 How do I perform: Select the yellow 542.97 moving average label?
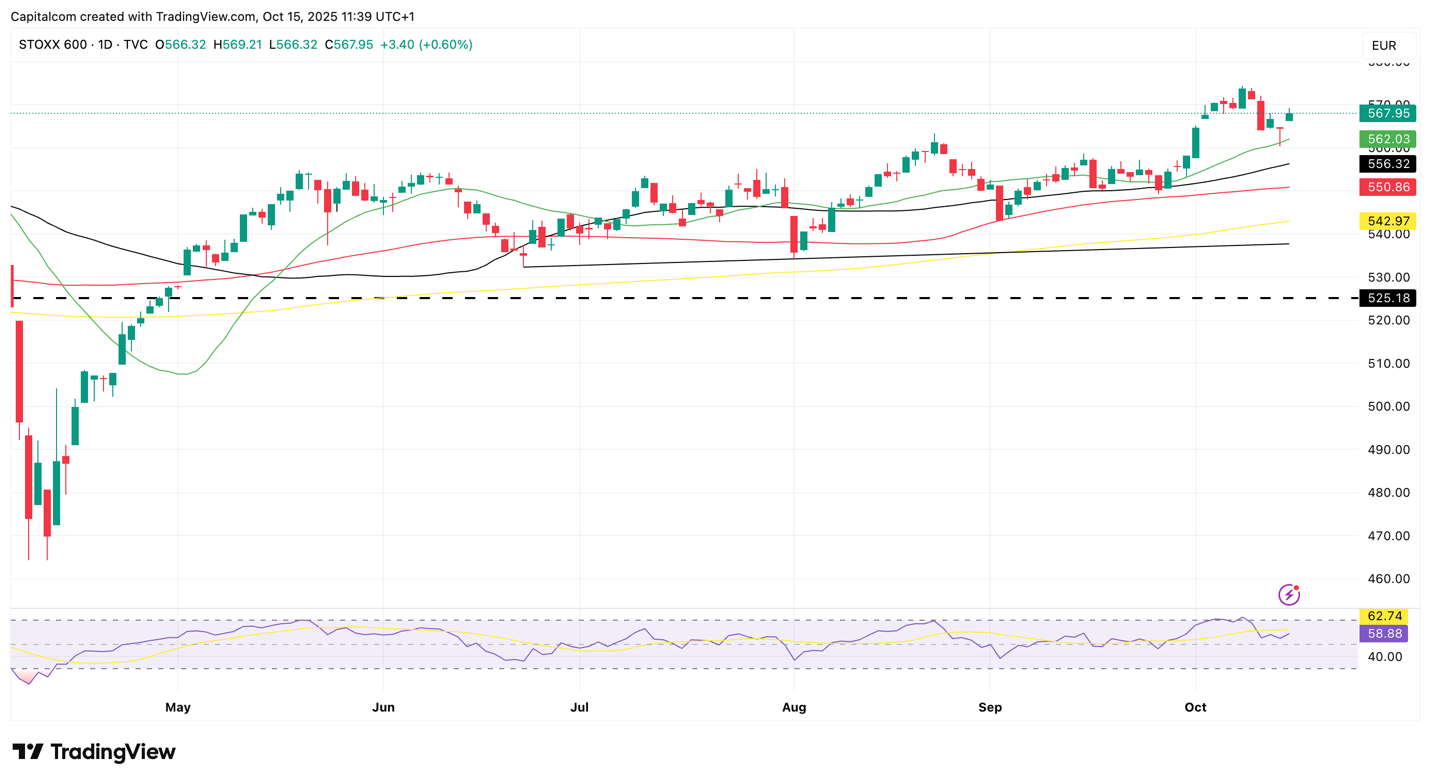click(1387, 221)
